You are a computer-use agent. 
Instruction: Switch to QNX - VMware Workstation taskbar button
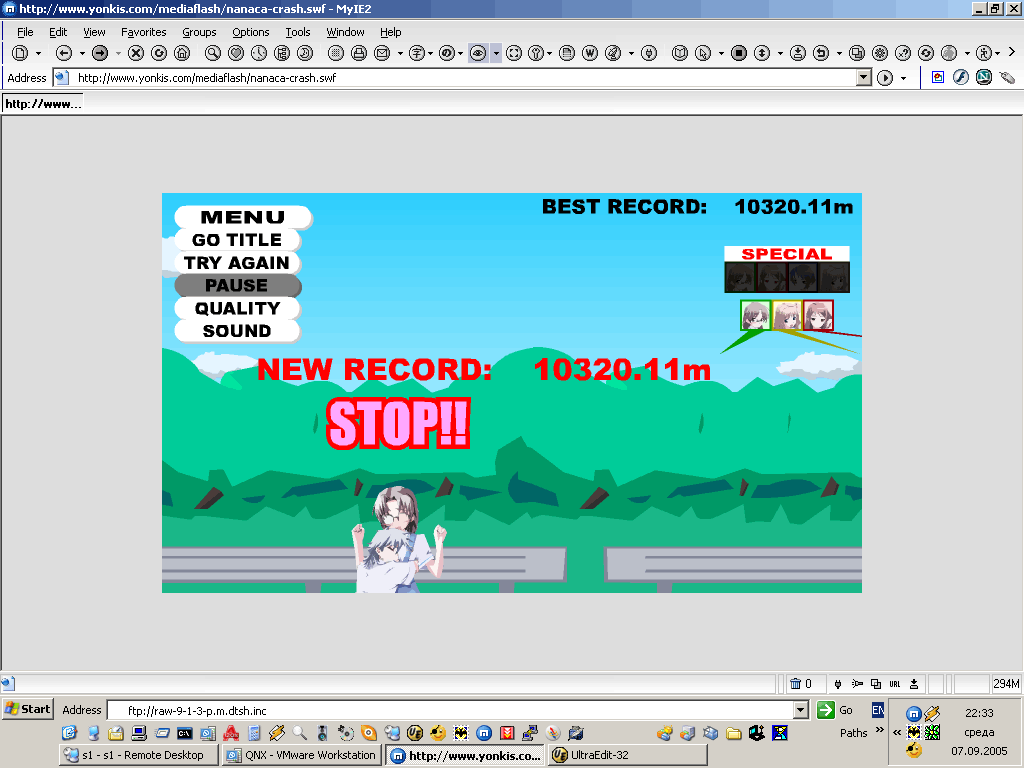302,755
